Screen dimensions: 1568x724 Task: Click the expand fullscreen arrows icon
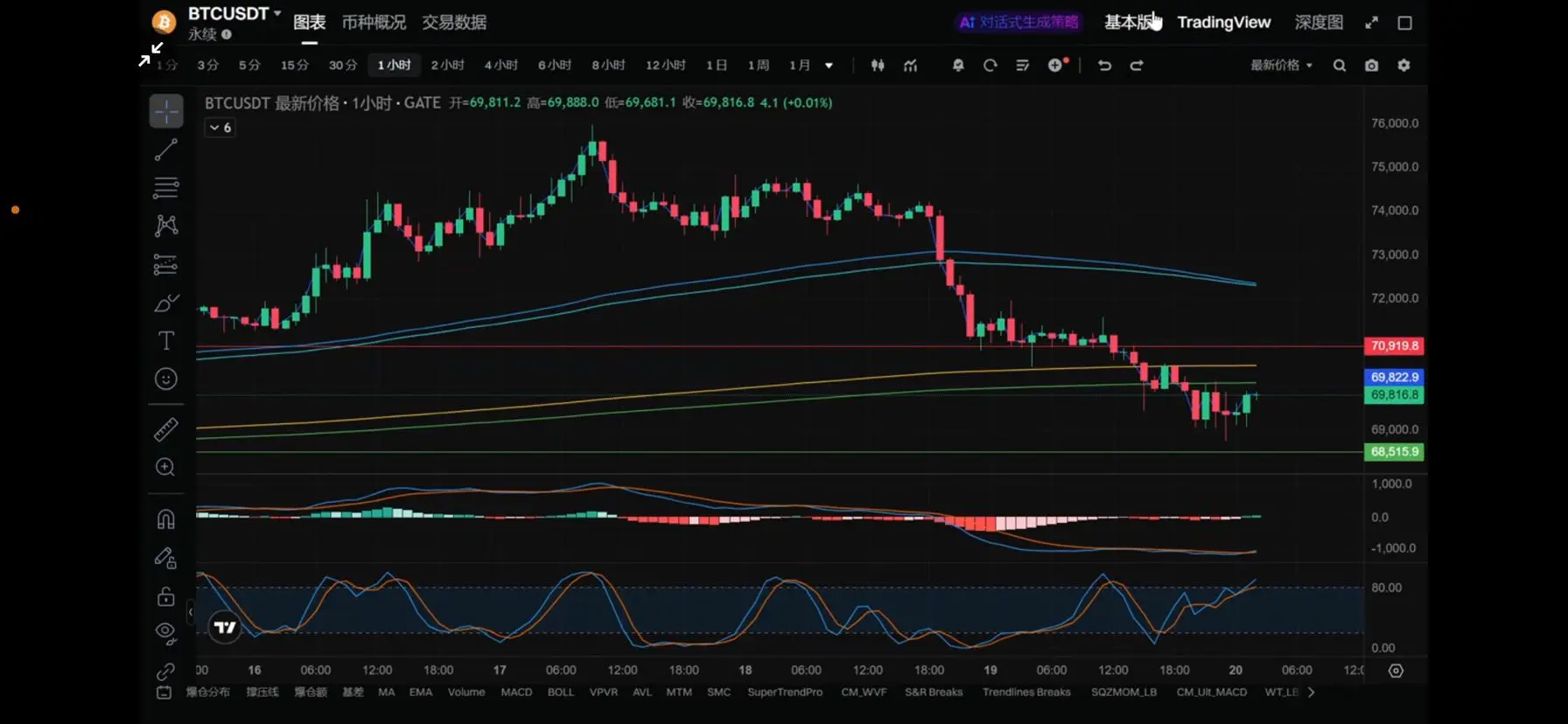click(x=1371, y=23)
